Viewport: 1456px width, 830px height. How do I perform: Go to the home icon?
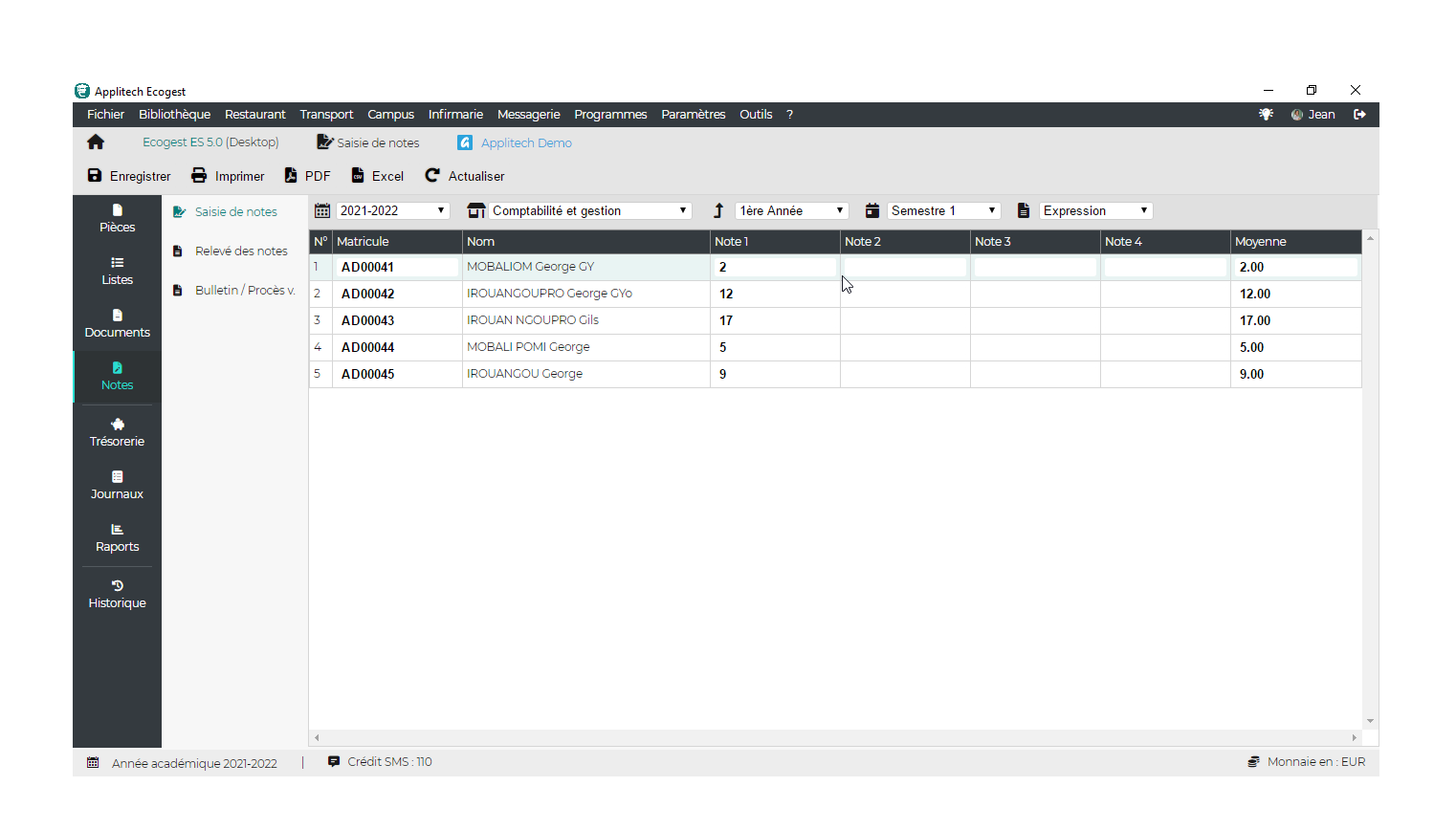[x=96, y=142]
